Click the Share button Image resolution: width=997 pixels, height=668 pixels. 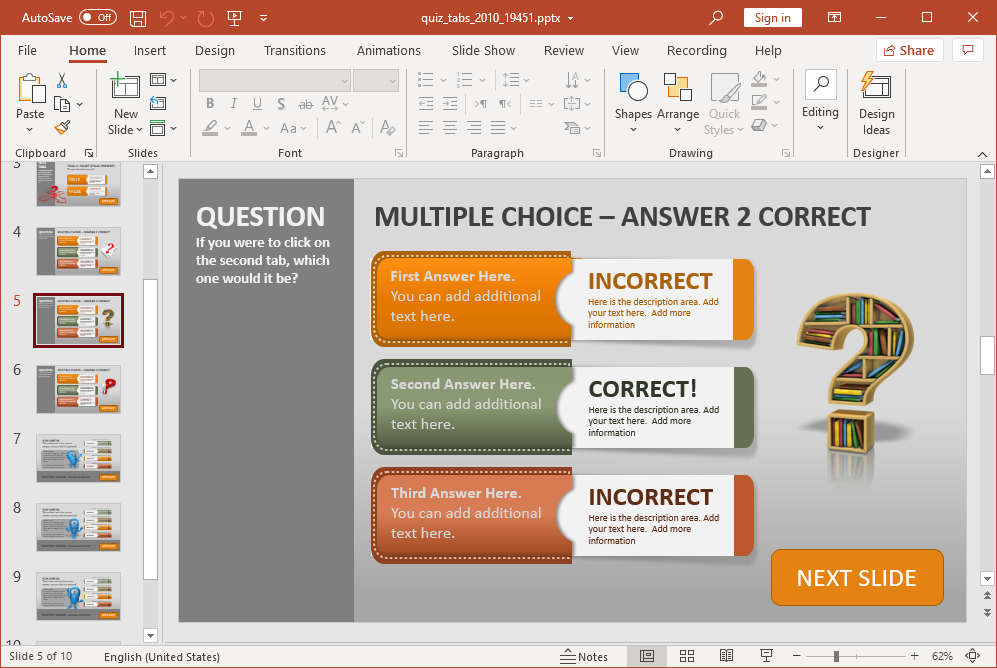908,50
